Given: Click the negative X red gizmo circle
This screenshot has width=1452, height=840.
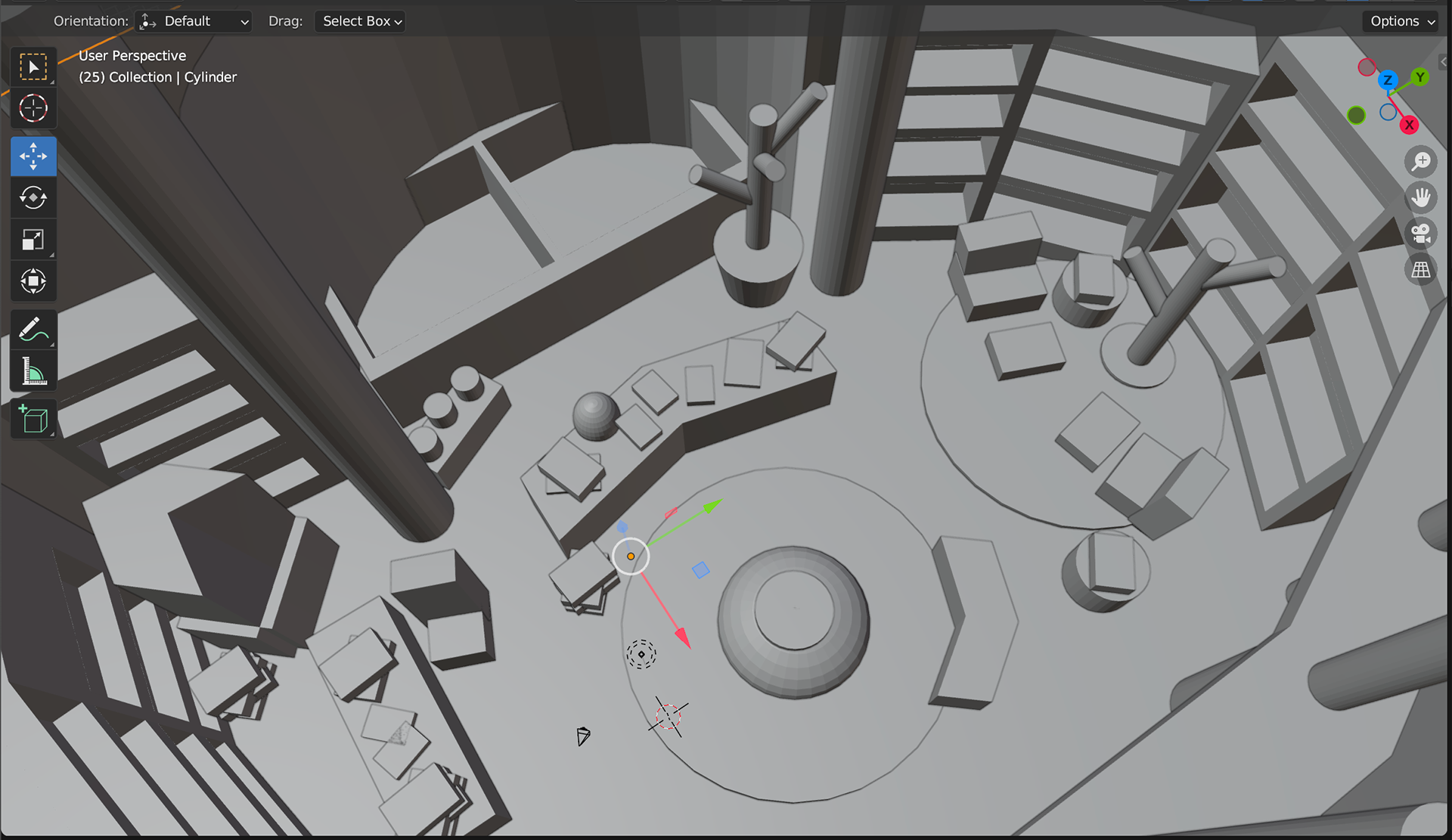Looking at the screenshot, I should click(x=1367, y=67).
